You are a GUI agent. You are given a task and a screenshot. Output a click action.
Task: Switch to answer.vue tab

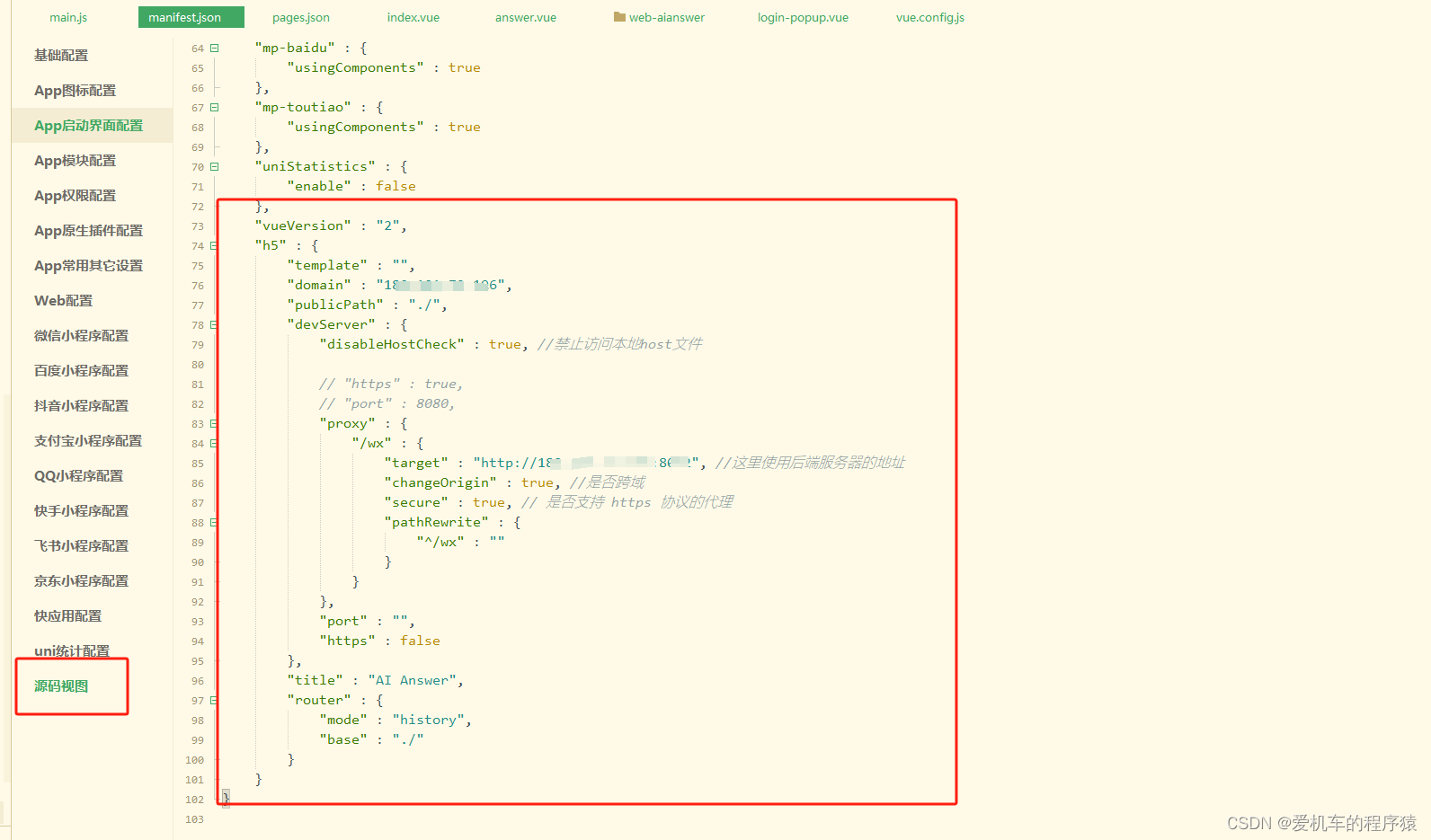pos(526,17)
